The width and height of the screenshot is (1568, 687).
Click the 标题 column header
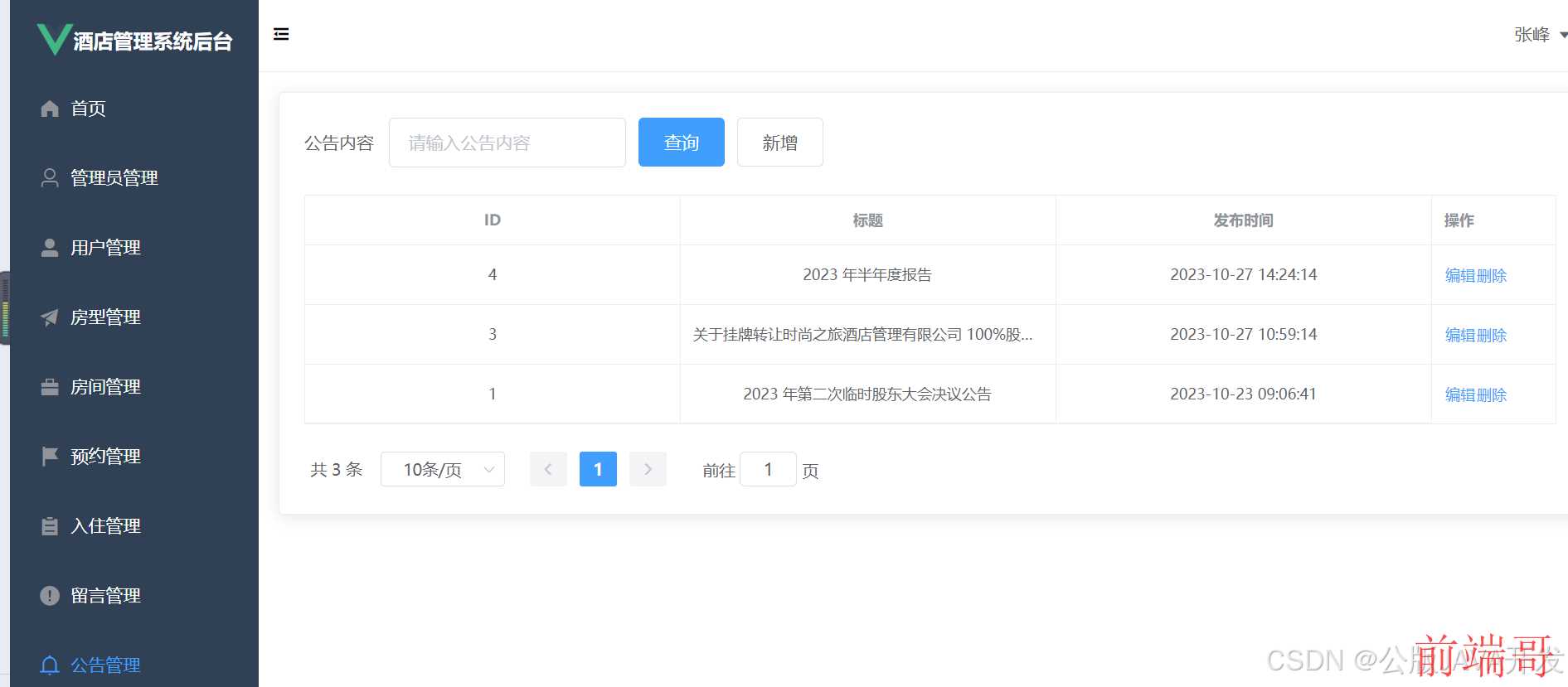click(x=867, y=220)
